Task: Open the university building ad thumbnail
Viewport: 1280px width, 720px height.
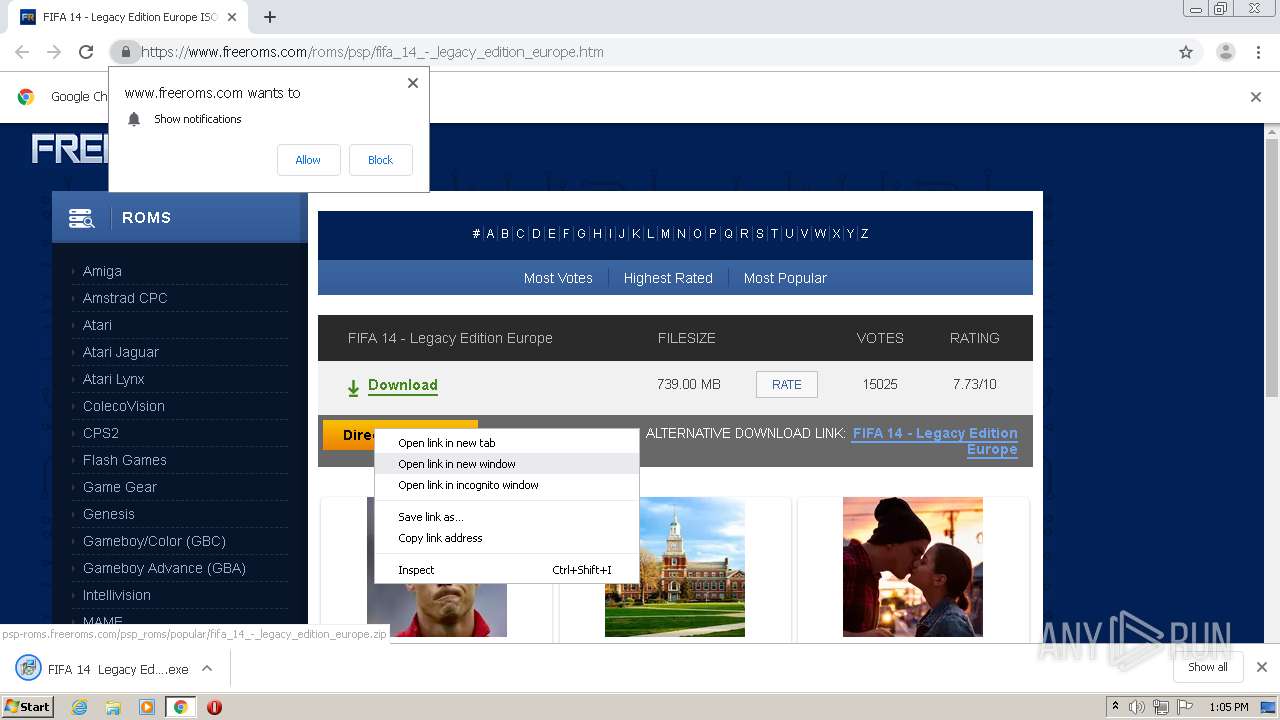Action: click(675, 567)
